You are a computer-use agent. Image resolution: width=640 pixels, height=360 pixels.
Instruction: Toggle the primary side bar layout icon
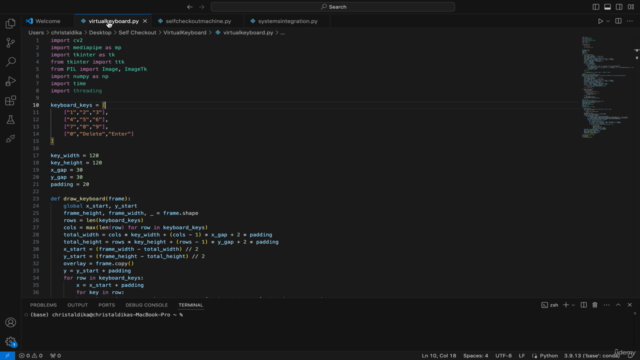596,7
